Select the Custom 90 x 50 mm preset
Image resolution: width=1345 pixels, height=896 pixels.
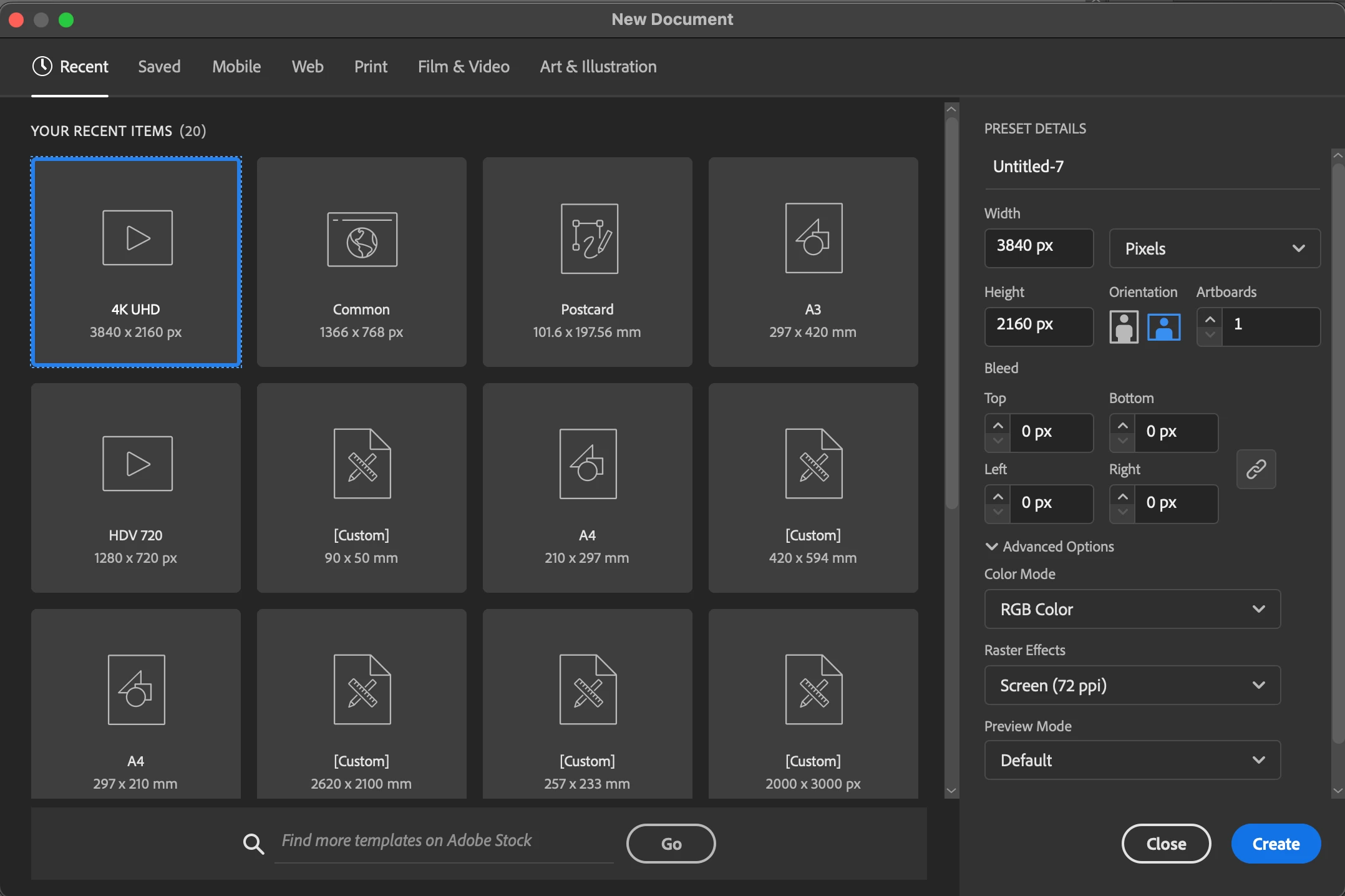coord(362,488)
